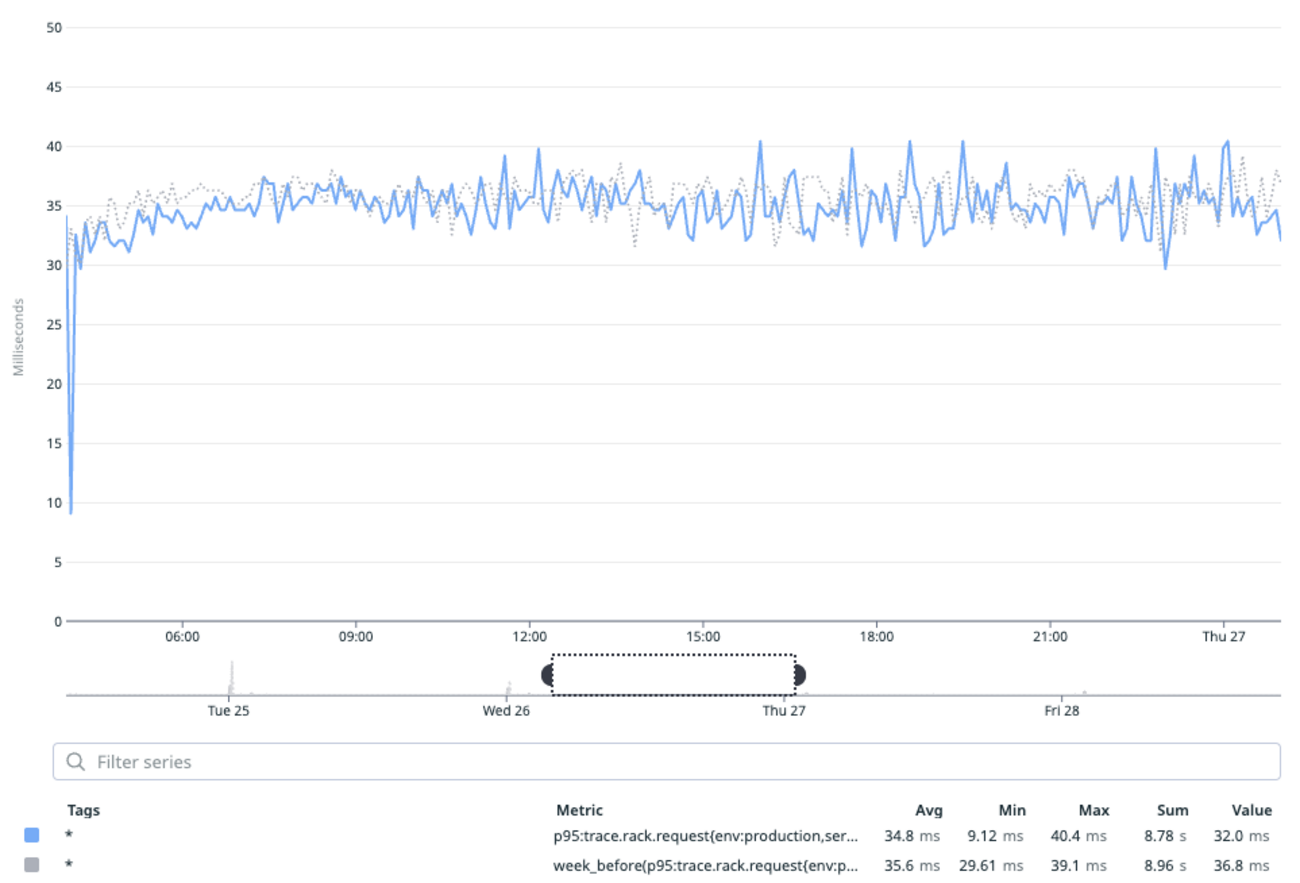
Task: Sort series by Min column
Action: pos(1012,810)
